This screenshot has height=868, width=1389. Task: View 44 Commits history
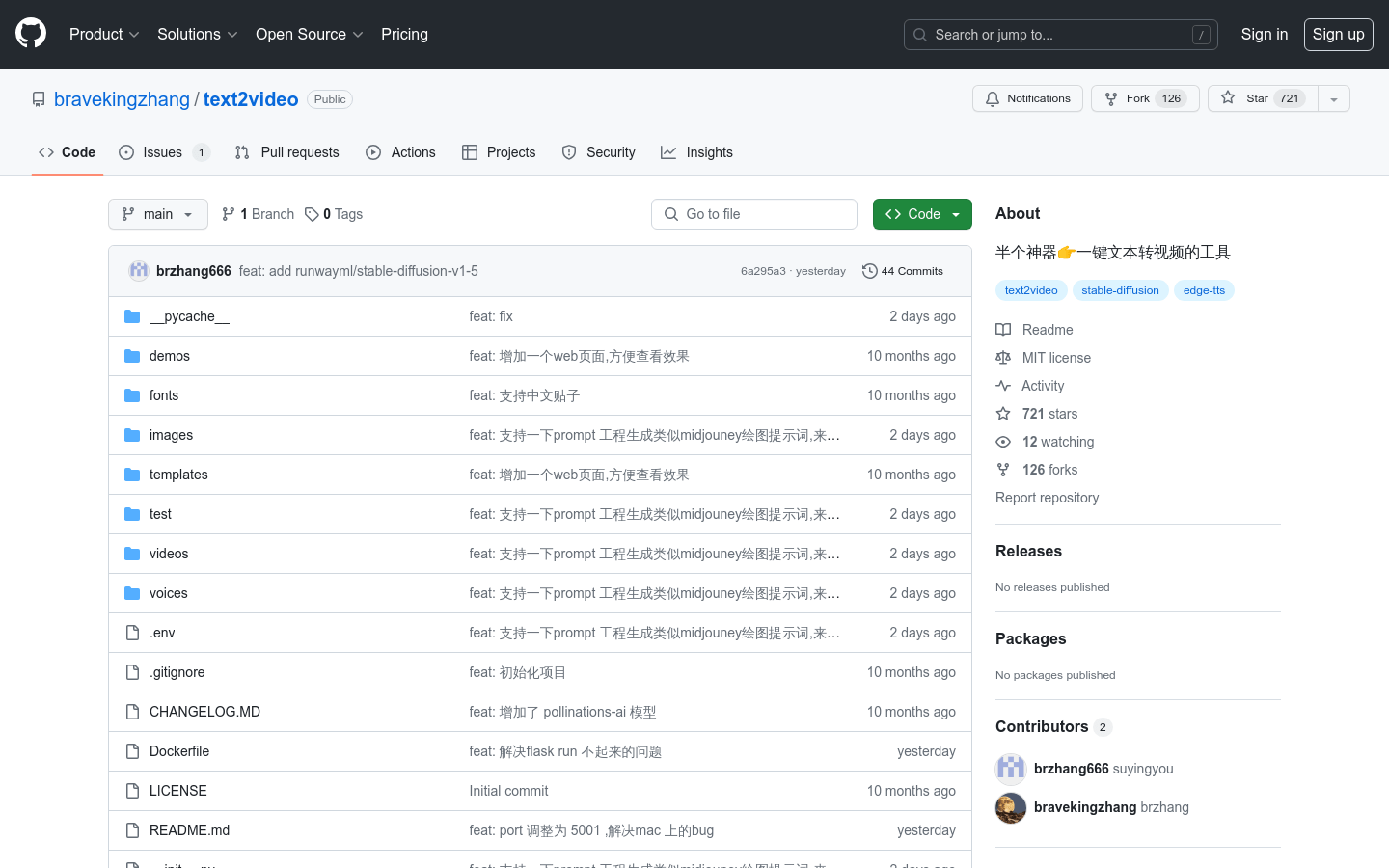[x=903, y=271]
